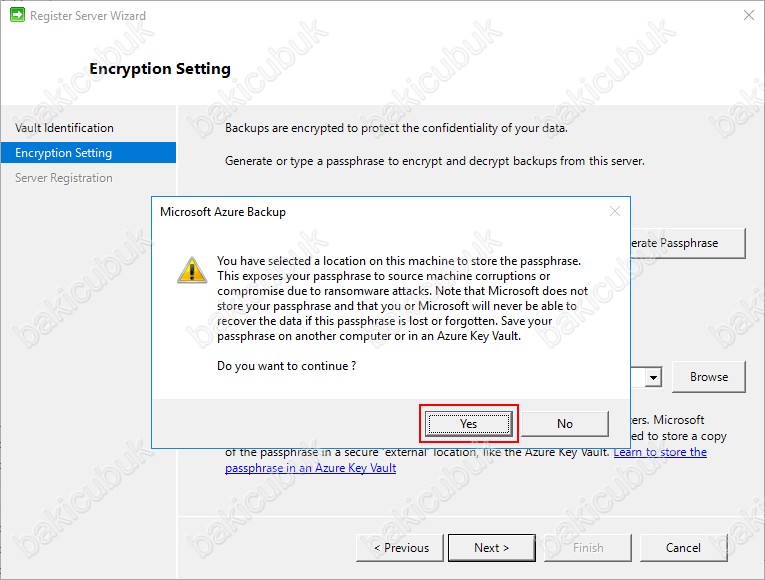Screen dimensions: 765x580
Task: Click the Microsoft Azure Backup title bar
Action: pyautogui.click(x=381, y=211)
